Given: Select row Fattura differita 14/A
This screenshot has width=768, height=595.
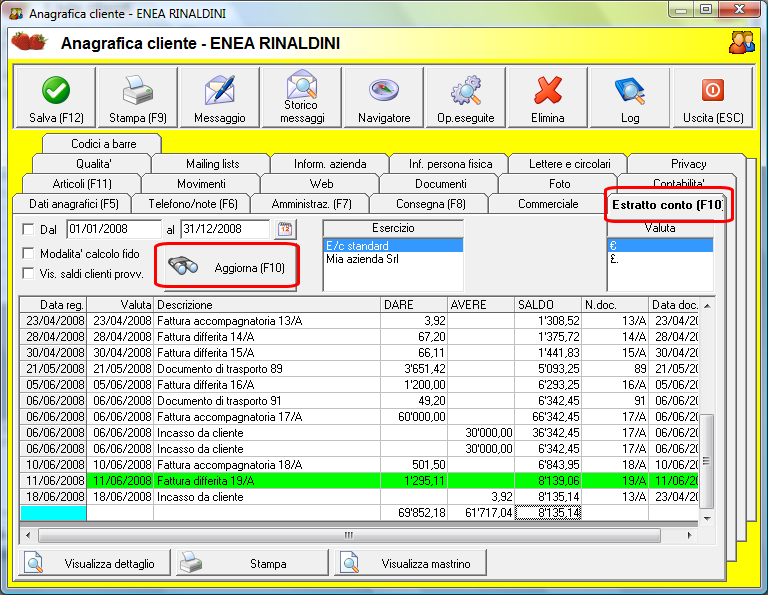Looking at the screenshot, I should point(359,337).
